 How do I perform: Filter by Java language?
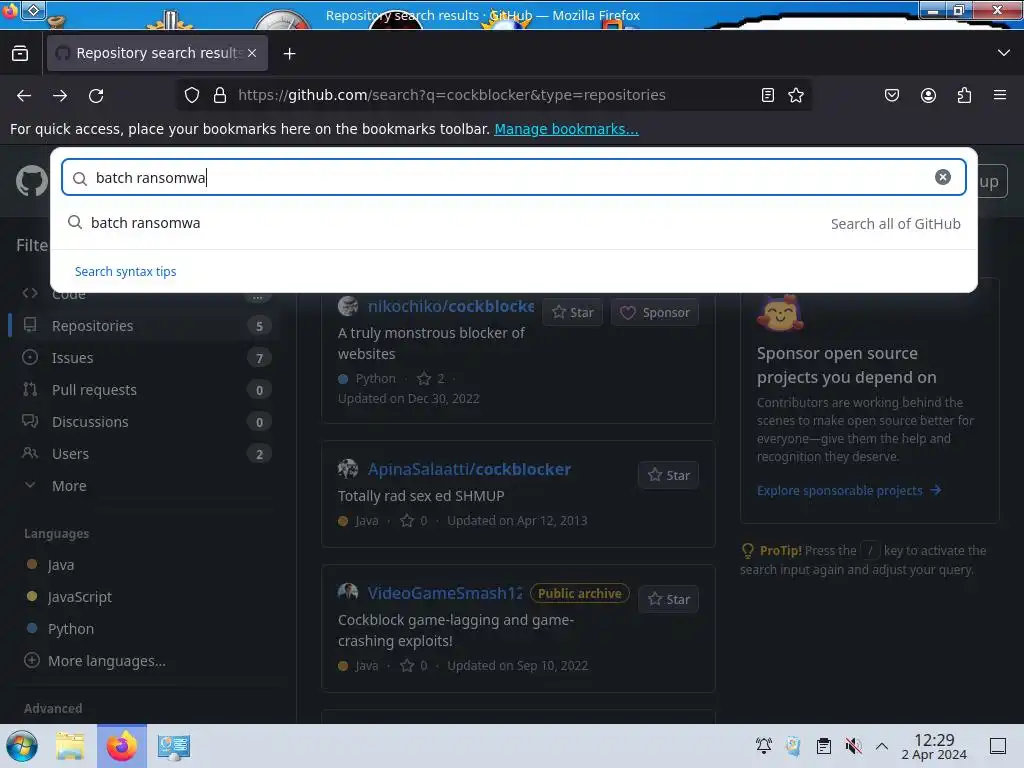pyautogui.click(x=60, y=564)
